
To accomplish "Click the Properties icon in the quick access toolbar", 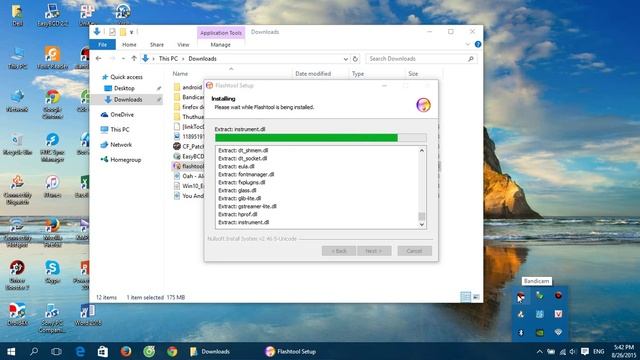I will [112, 32].
